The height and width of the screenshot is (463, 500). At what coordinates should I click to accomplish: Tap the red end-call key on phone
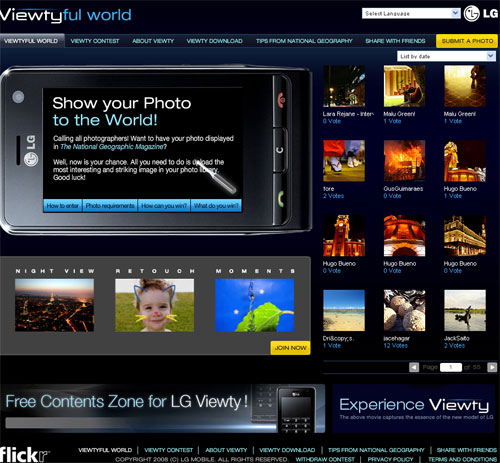point(282,100)
